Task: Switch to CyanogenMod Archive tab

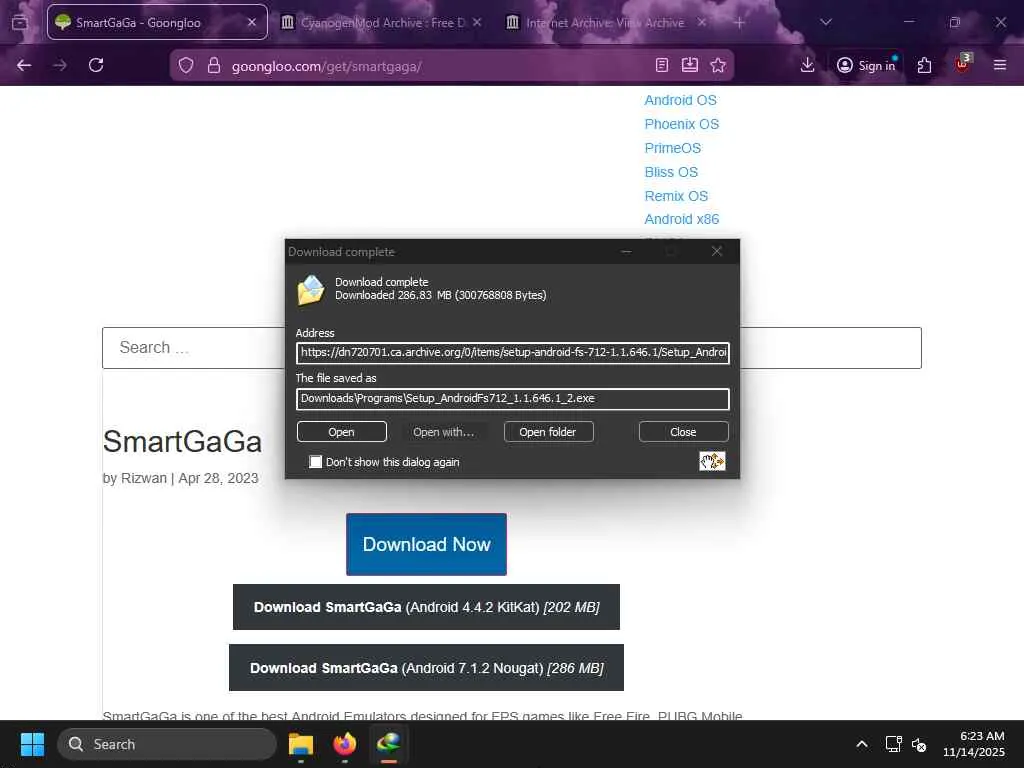Action: click(x=382, y=22)
